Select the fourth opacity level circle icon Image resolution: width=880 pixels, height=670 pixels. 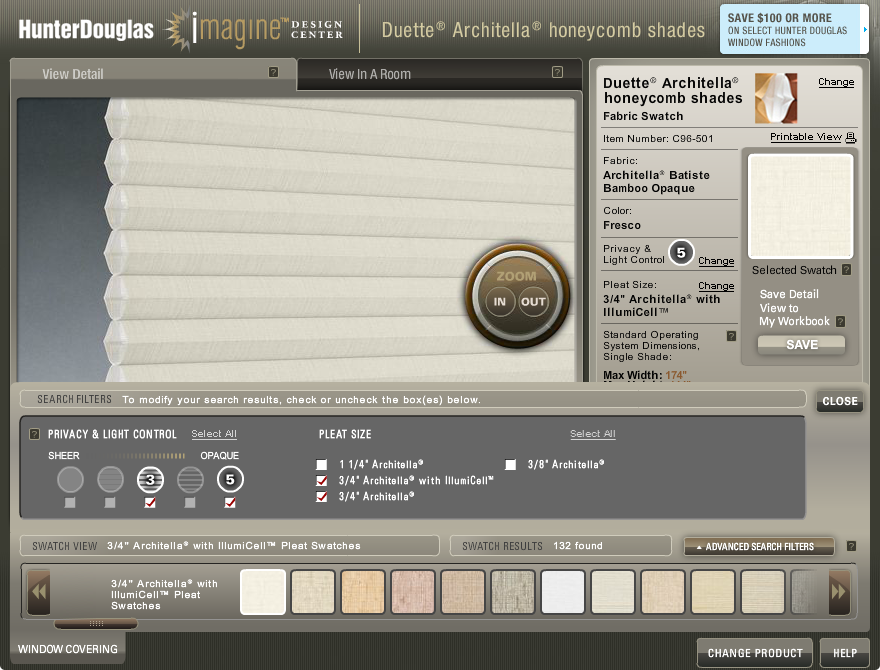pyautogui.click(x=190, y=480)
